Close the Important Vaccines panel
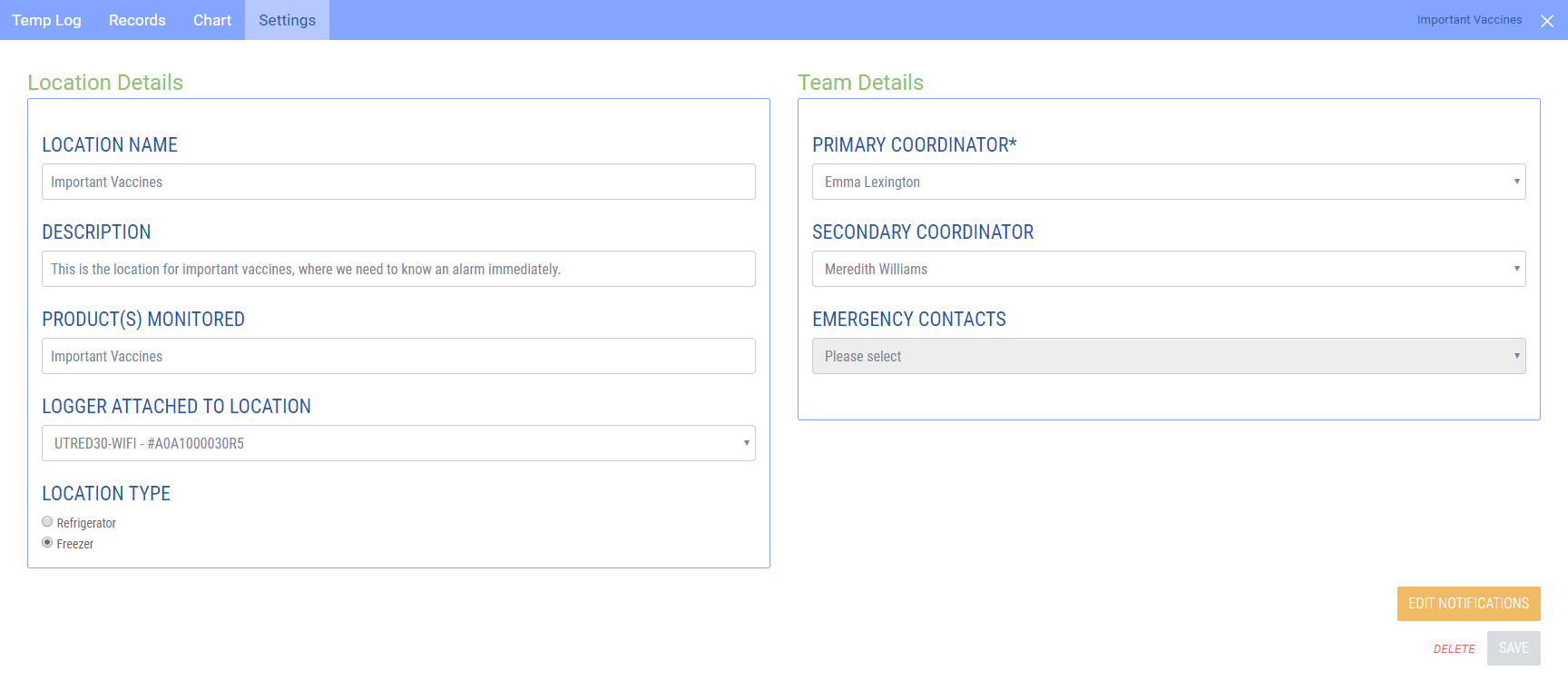This screenshot has width=1568, height=681. tap(1547, 21)
